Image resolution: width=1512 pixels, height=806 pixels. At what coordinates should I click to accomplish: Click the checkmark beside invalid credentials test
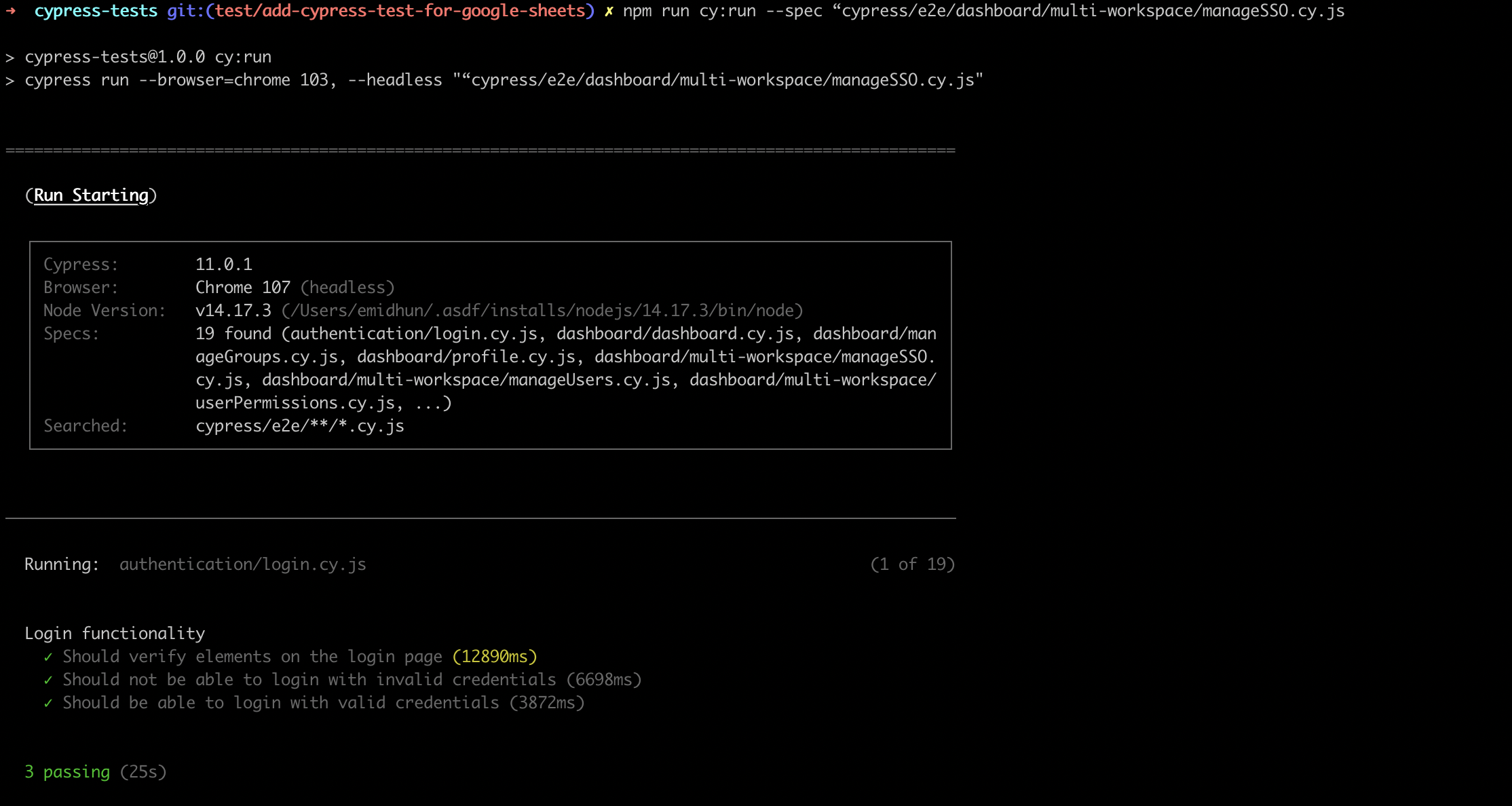48,680
